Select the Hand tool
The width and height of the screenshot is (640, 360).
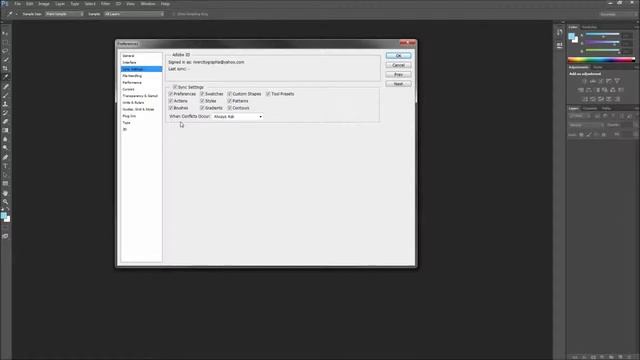[x=5, y=193]
